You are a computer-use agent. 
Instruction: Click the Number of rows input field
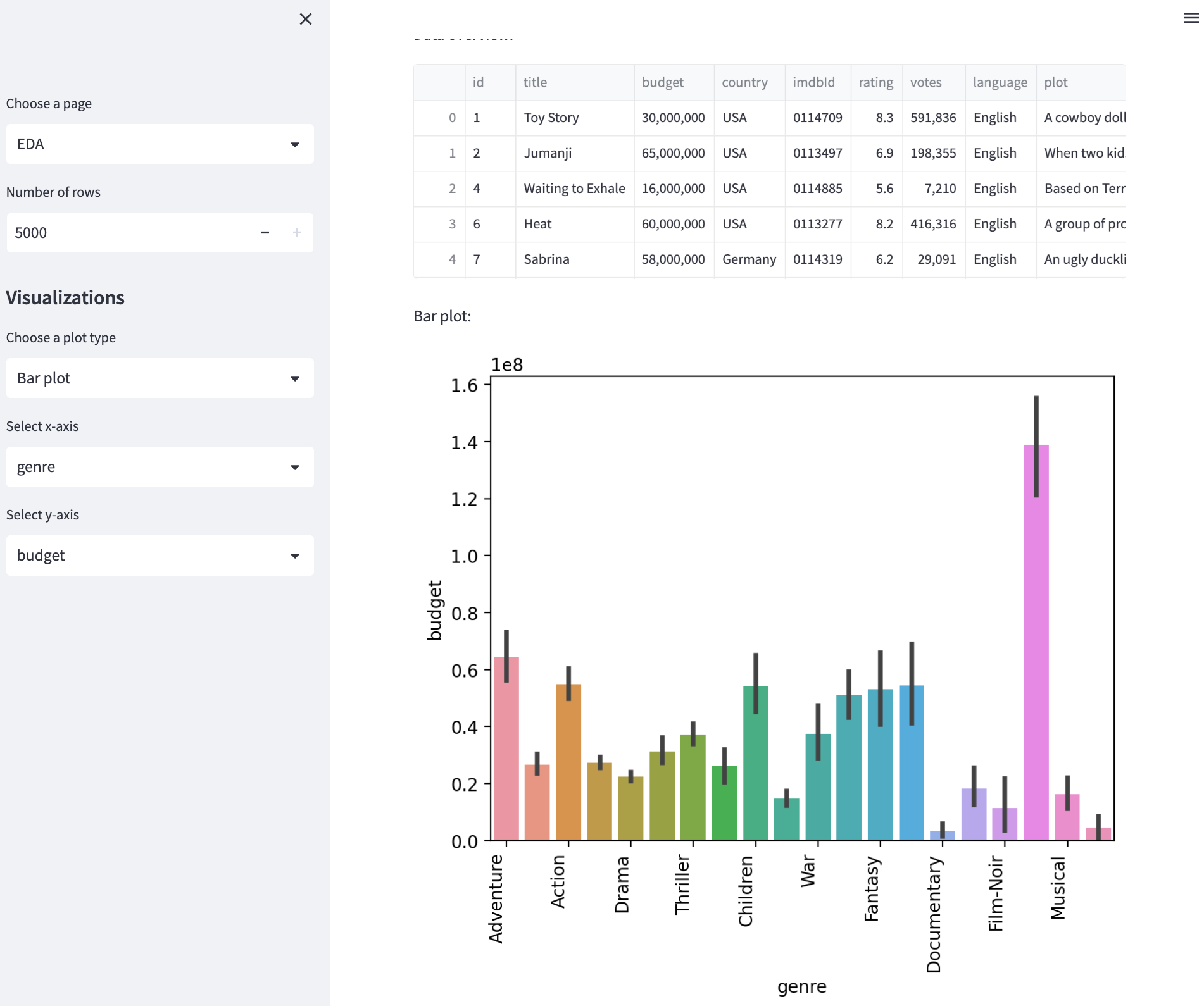pyautogui.click(x=127, y=233)
